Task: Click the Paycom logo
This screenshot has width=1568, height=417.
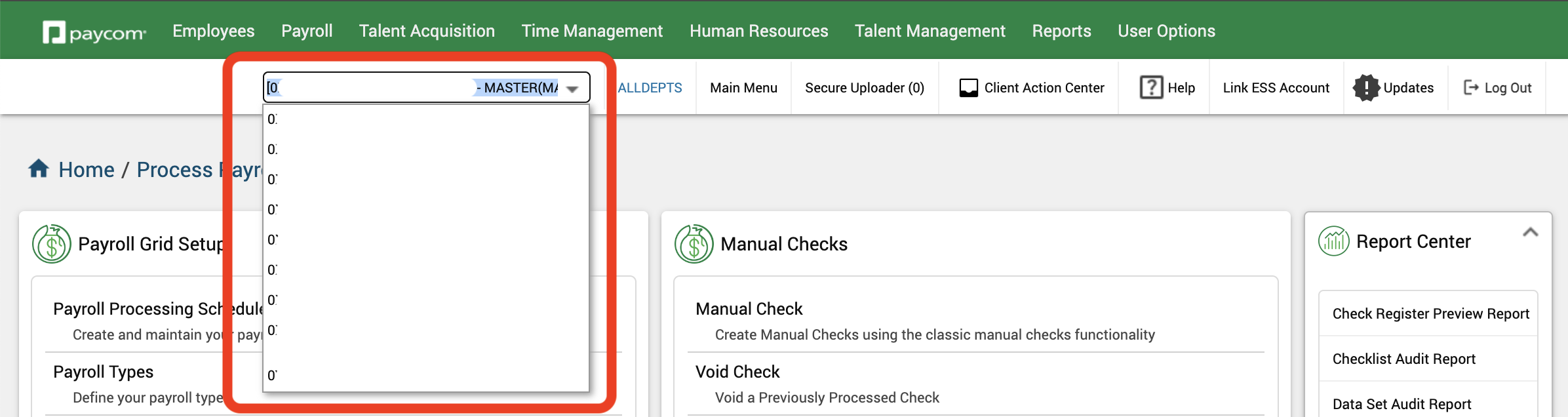Action: pos(94,32)
